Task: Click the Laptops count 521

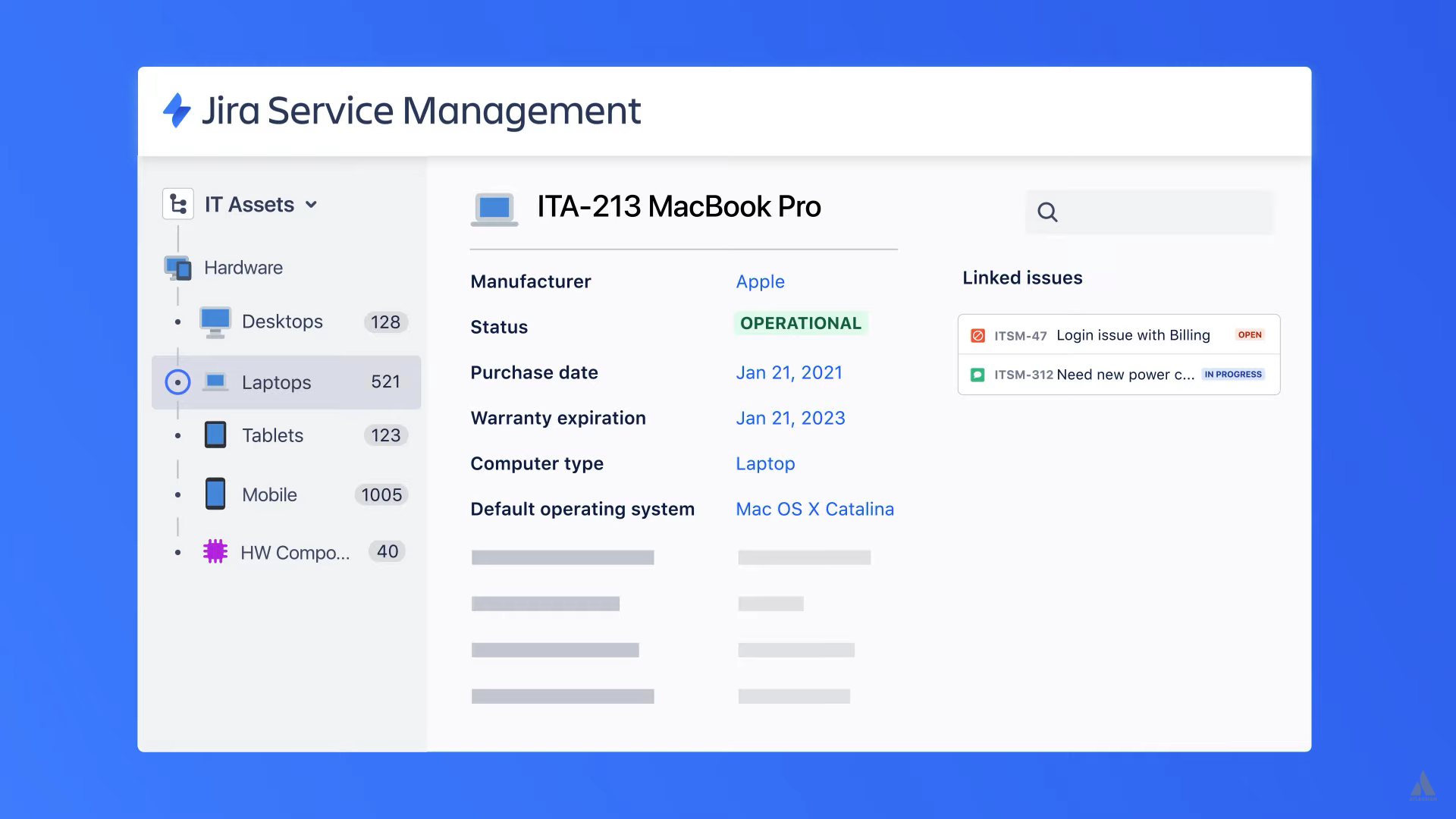Action: tap(385, 381)
